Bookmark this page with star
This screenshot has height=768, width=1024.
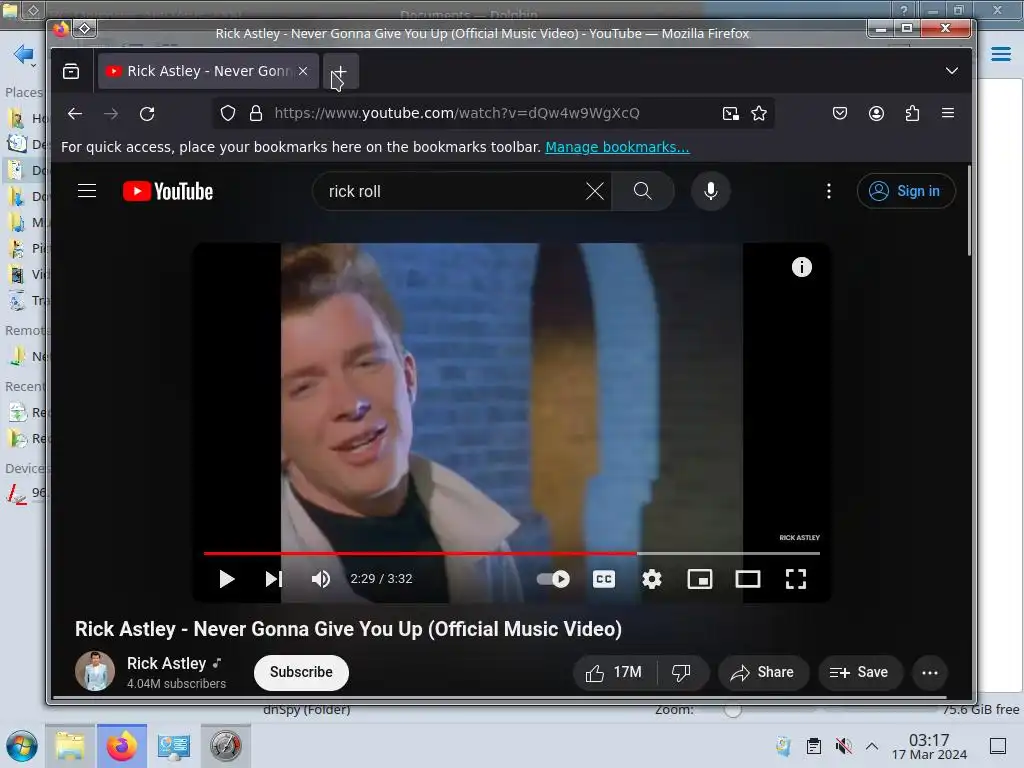(x=759, y=114)
